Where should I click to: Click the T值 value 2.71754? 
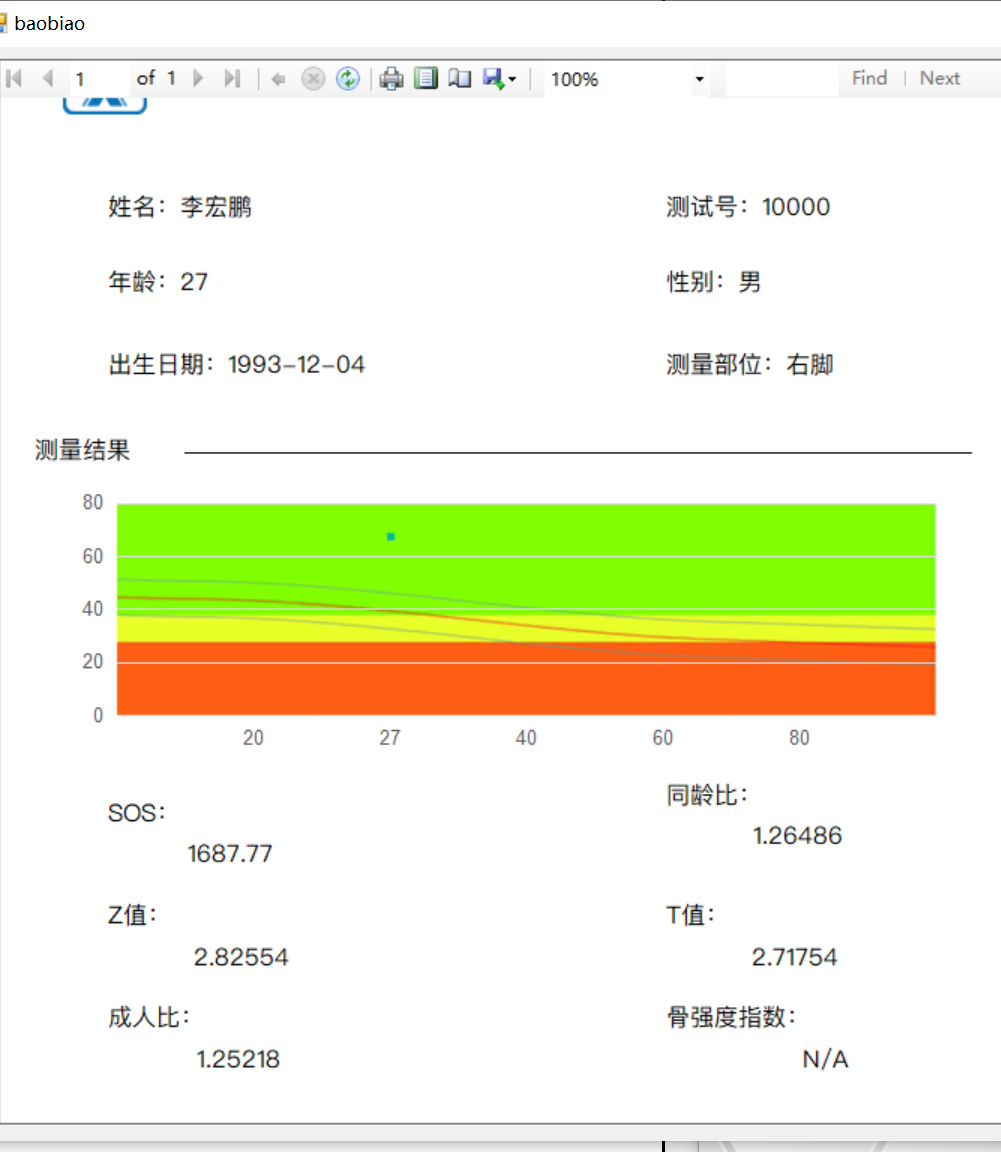coord(794,957)
